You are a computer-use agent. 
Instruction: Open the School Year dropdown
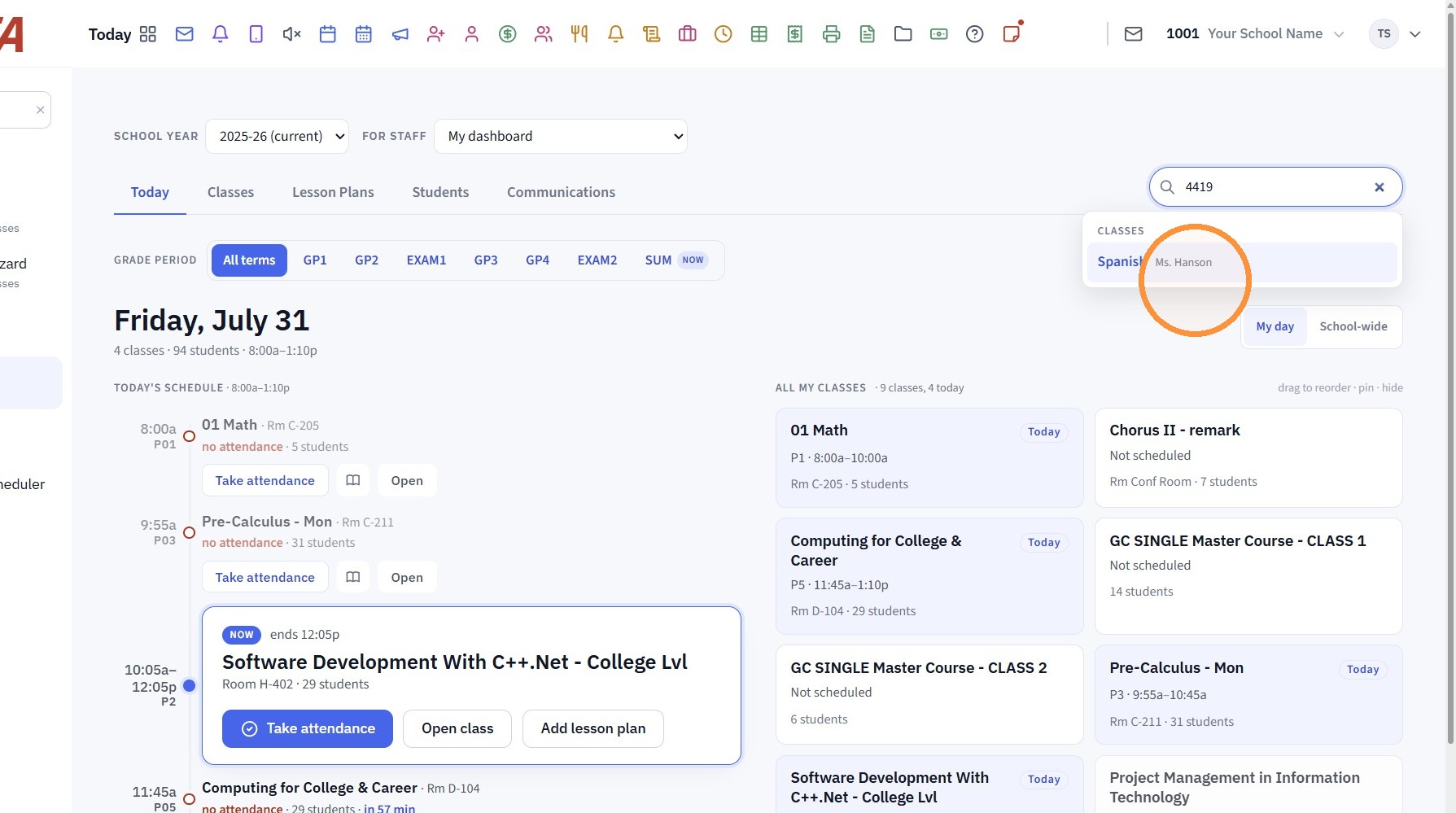pyautogui.click(x=278, y=136)
